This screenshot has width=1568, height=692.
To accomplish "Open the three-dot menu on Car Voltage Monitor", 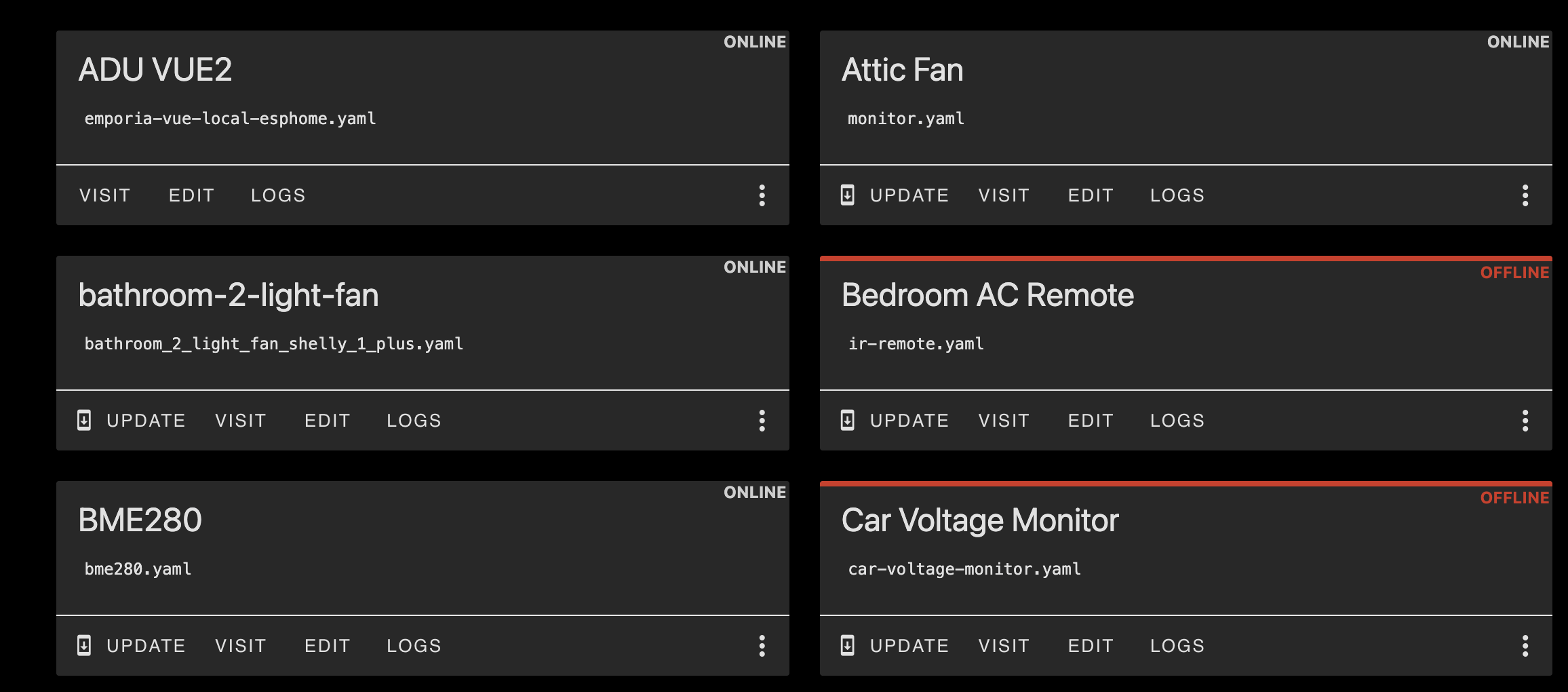I will [x=1525, y=646].
